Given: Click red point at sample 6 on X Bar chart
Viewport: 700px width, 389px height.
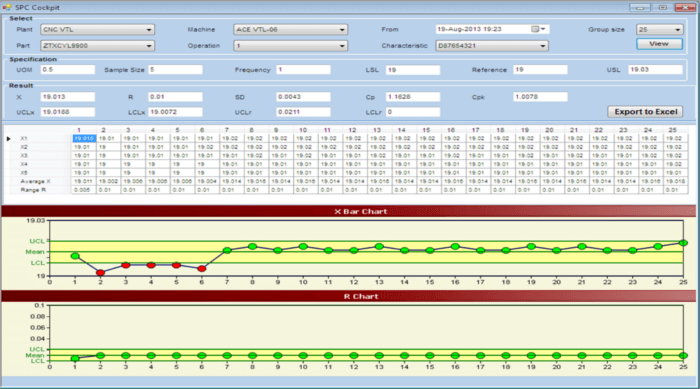Looking at the screenshot, I should tap(202, 268).
